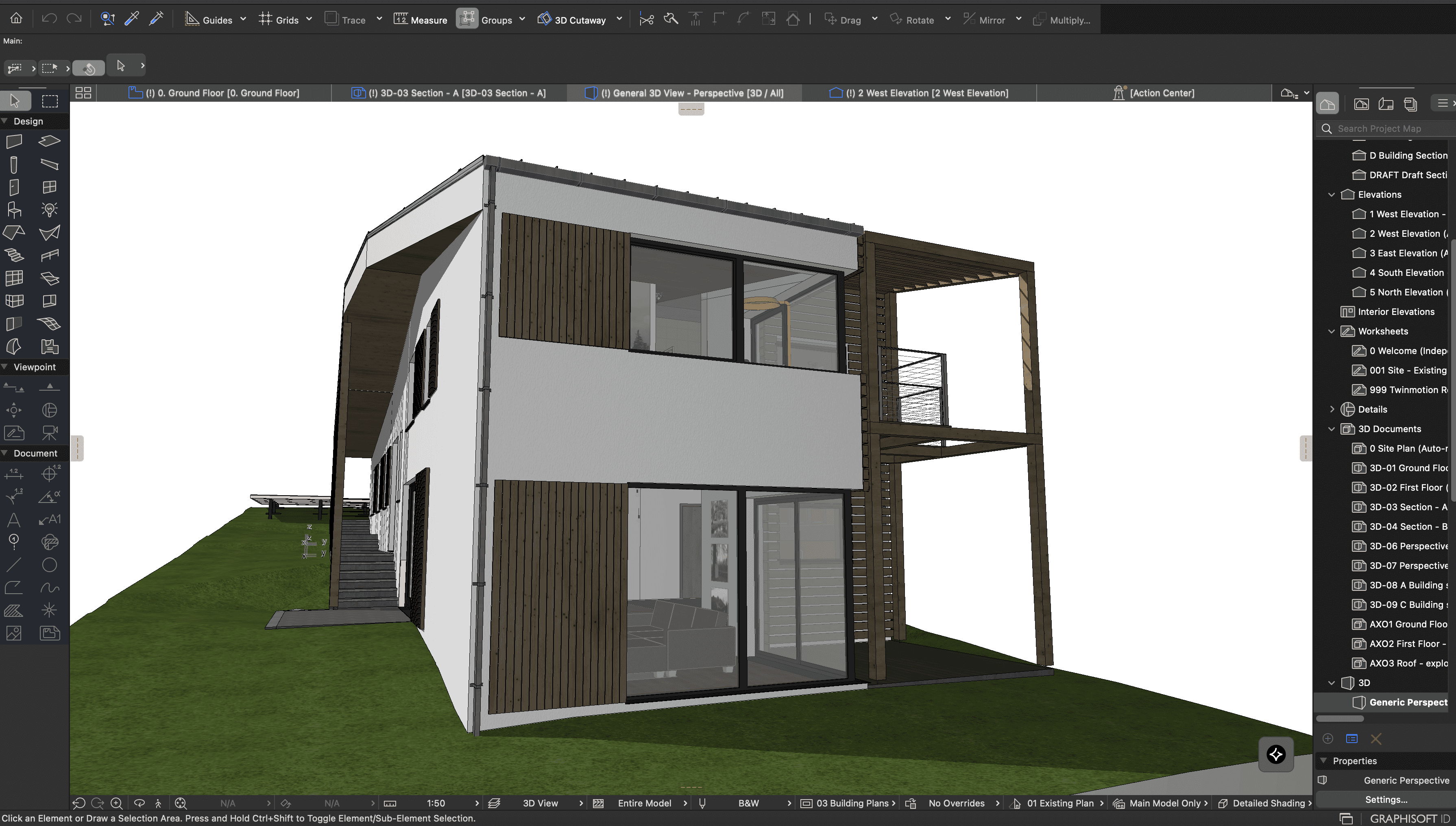Toggle the 3D Cutaway button
1456x826 pixels.
(x=572, y=20)
